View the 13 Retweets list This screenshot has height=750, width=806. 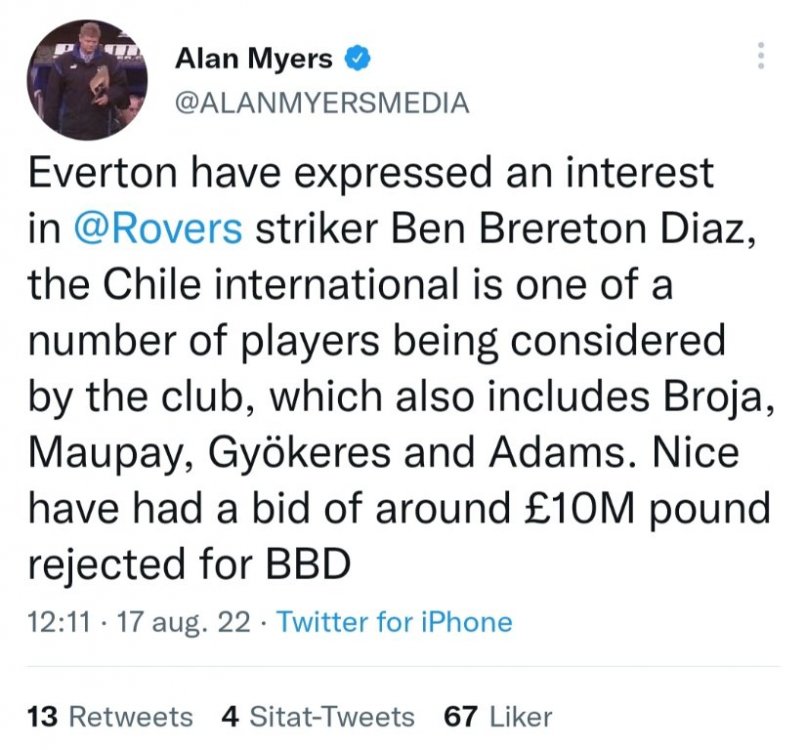(110, 717)
